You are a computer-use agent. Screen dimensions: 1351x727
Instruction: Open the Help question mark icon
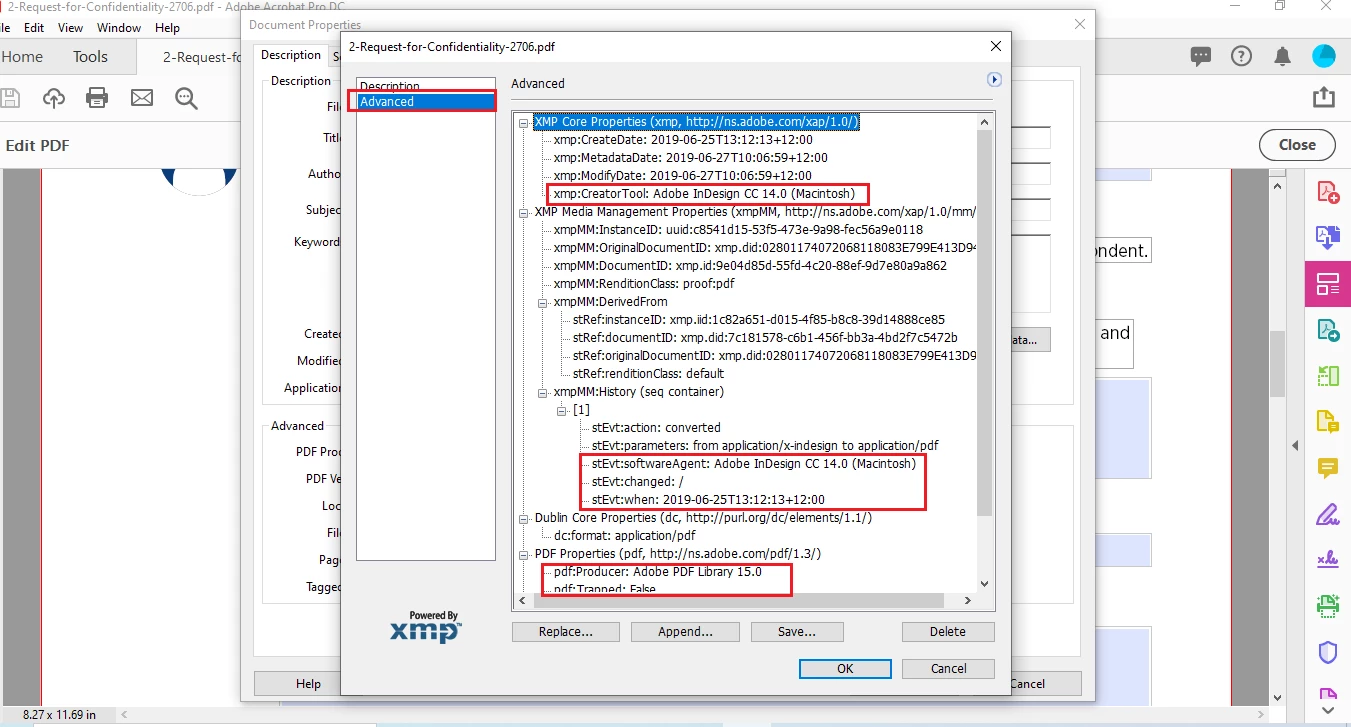(1241, 57)
